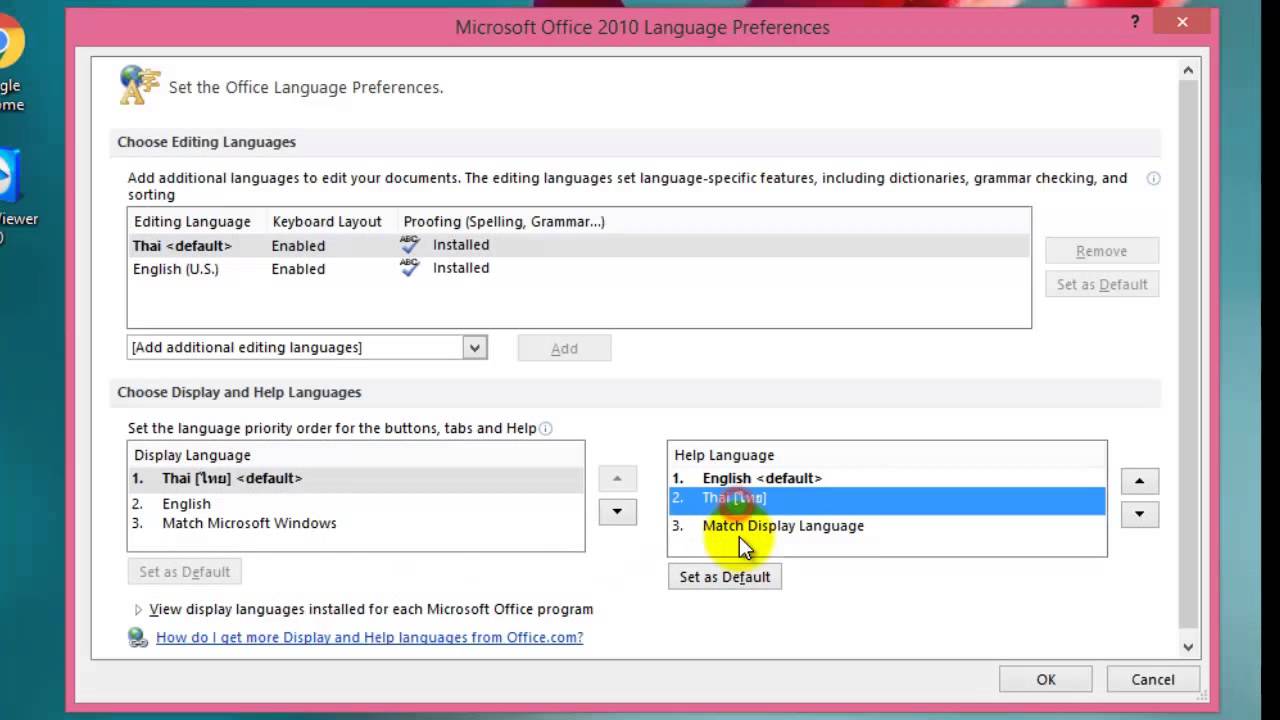Click the proofing ABC icon in Thai row
The image size is (1280, 720).
[x=409, y=244]
